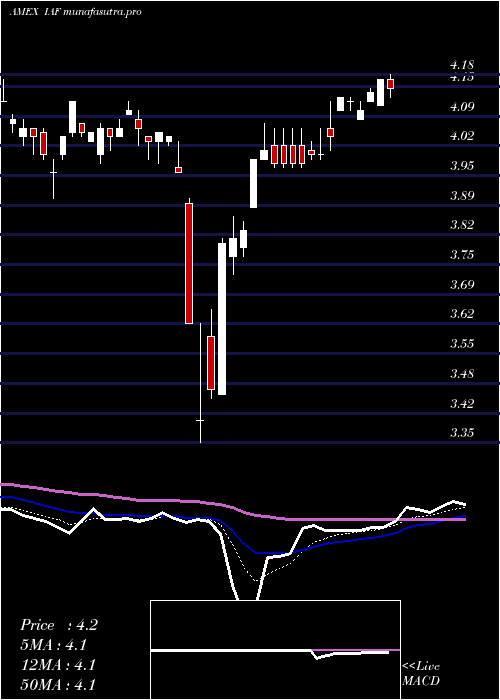Image resolution: width=500 pixels, height=700 pixels.
Task: Select the 4.09 price axis label
Action: click(462, 107)
